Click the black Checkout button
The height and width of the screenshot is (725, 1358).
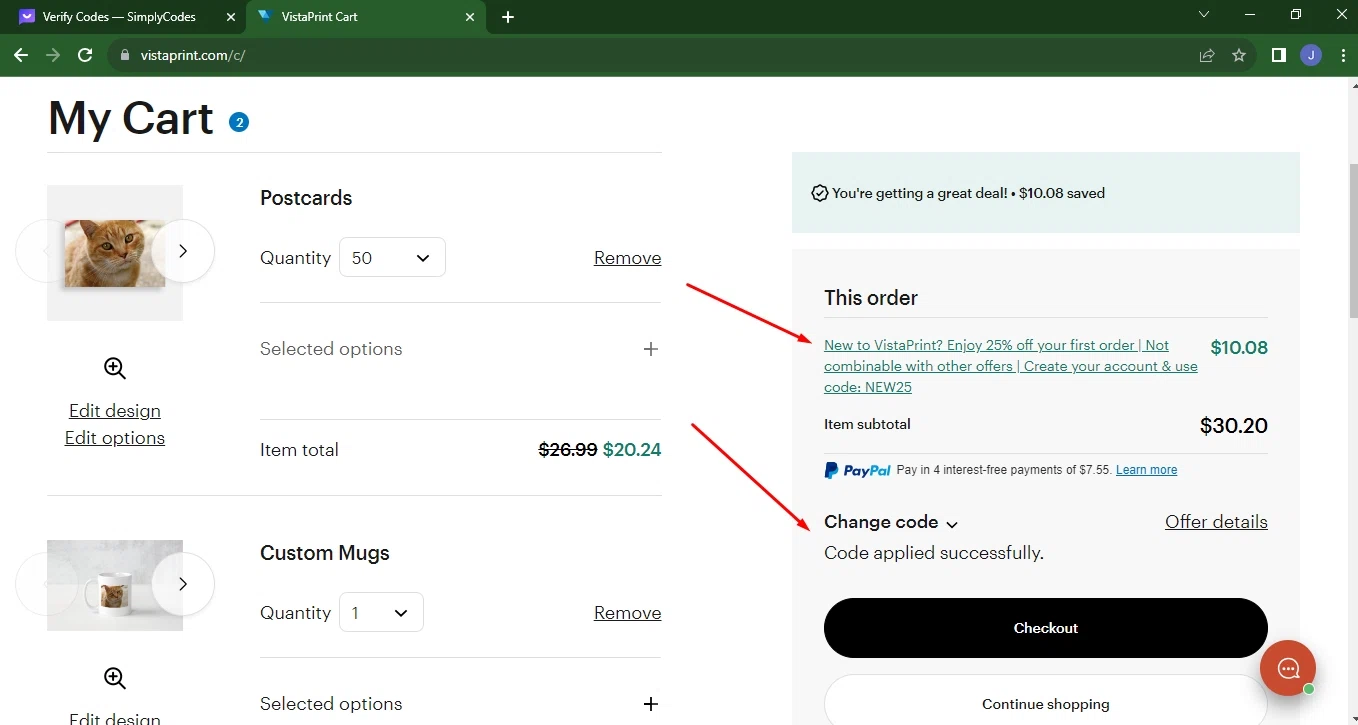click(x=1046, y=628)
